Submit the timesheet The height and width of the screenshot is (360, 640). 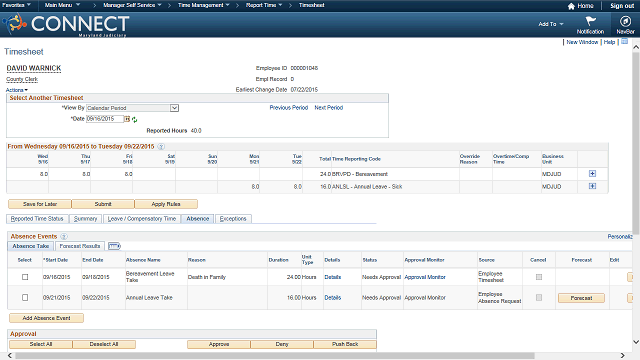tap(103, 204)
